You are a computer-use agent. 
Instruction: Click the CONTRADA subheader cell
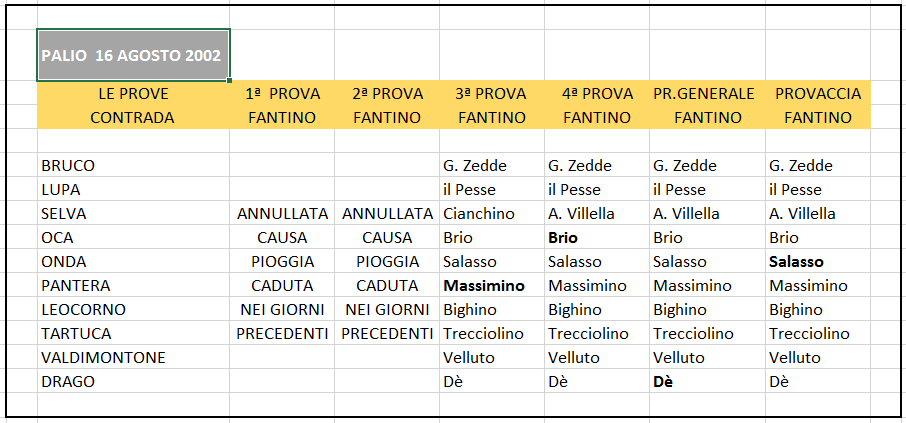click(133, 117)
